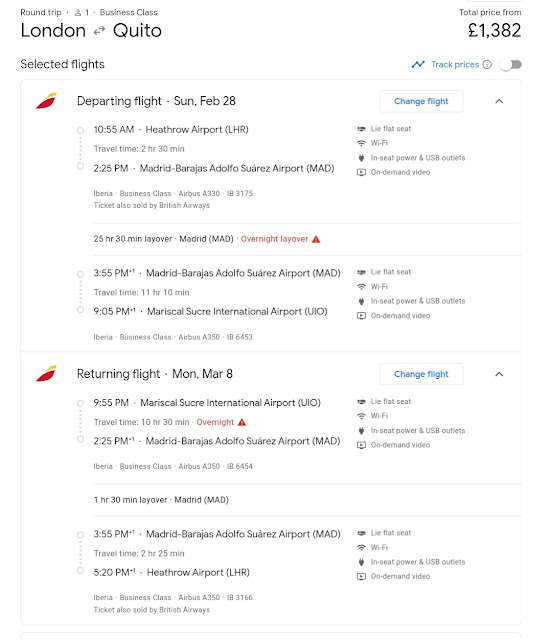
Task: Click the Track prices trend line icon
Action: (x=418, y=64)
